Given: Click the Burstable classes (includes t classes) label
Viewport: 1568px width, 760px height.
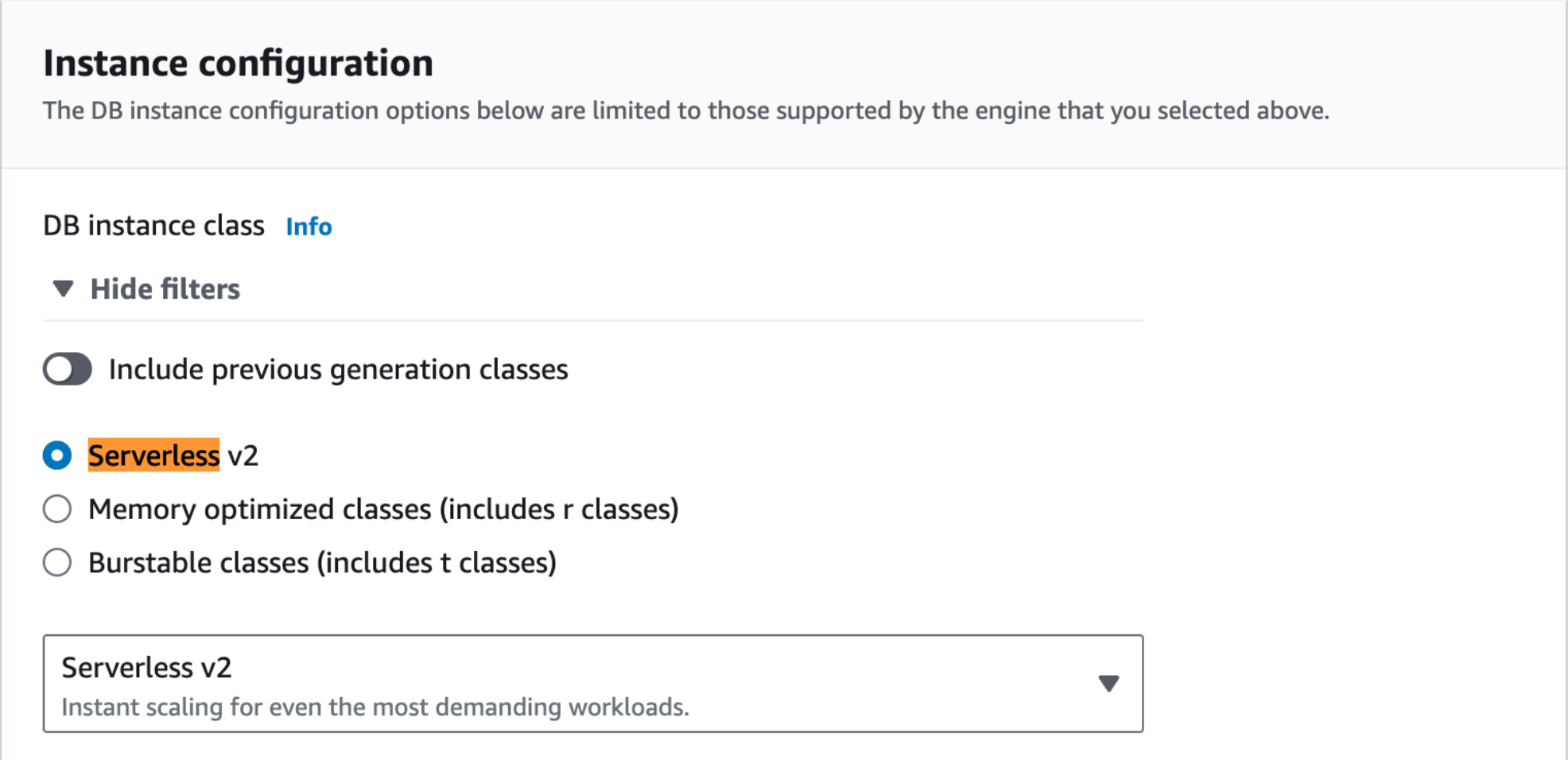Looking at the screenshot, I should pos(322,563).
